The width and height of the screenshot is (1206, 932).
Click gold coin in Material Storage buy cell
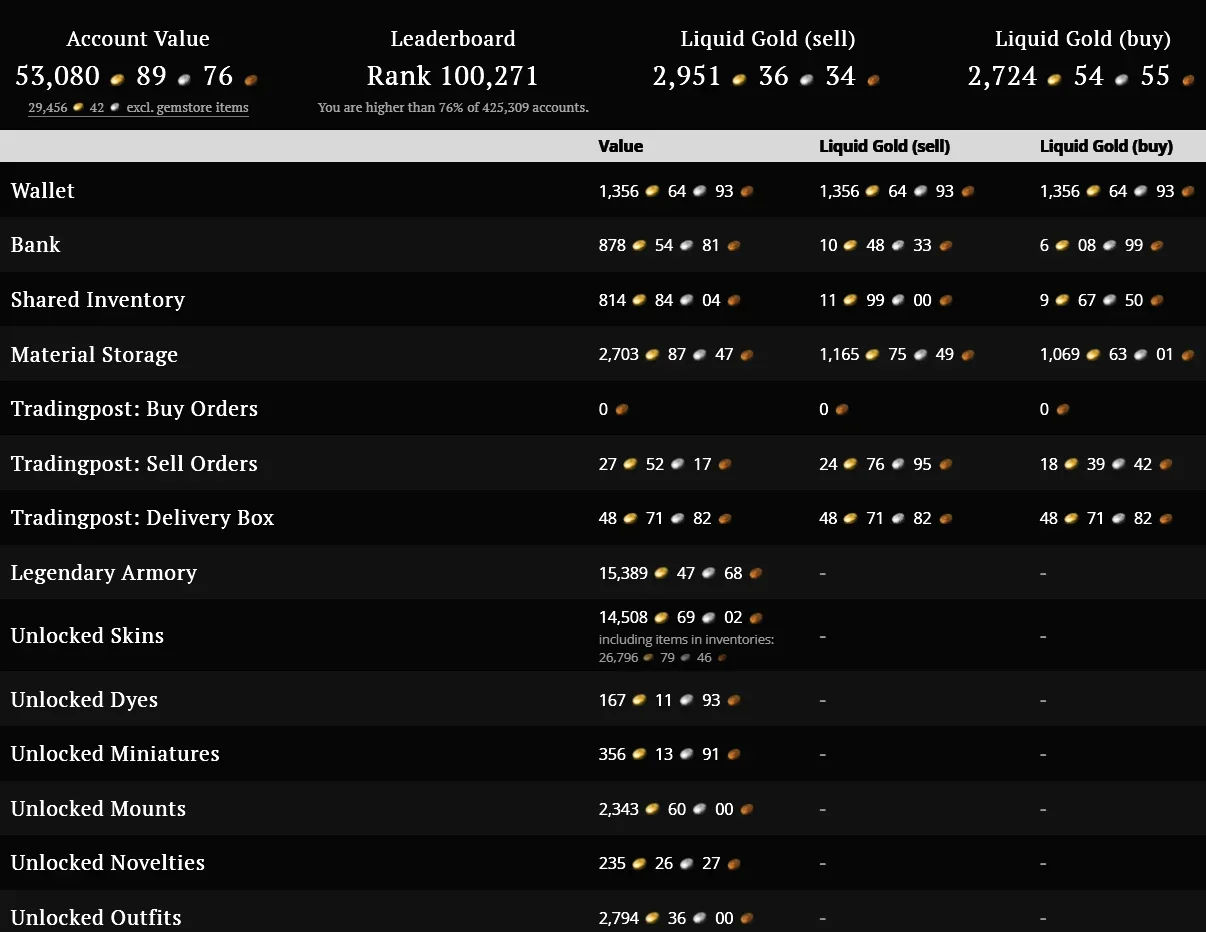(1093, 355)
